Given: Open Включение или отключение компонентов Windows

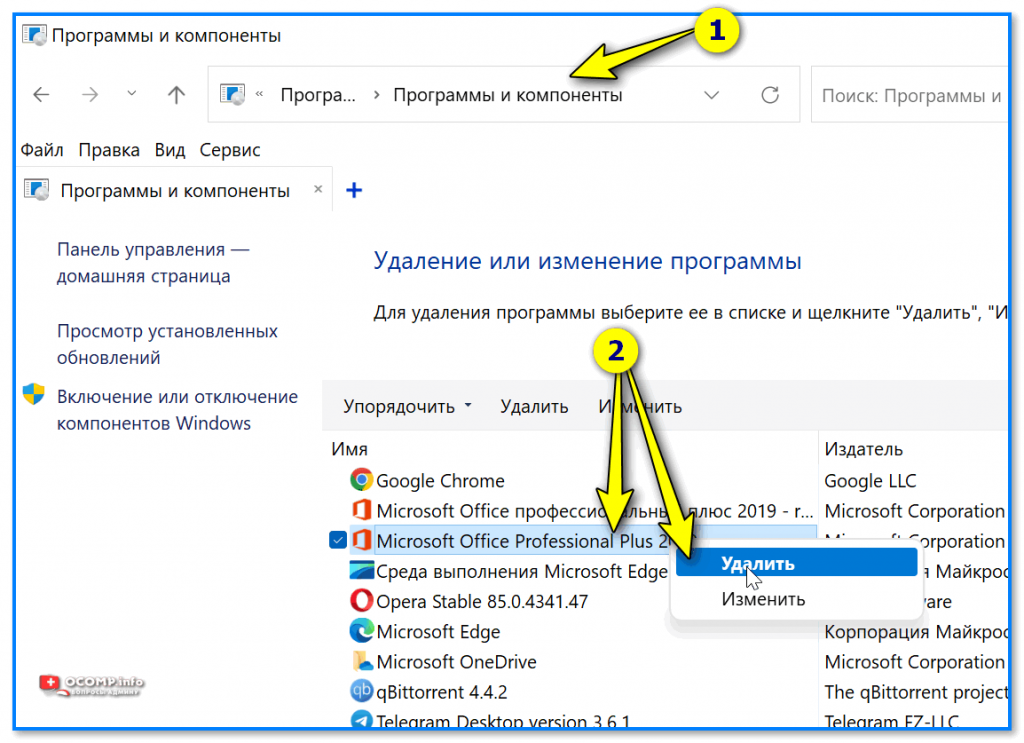Looking at the screenshot, I should [x=177, y=410].
